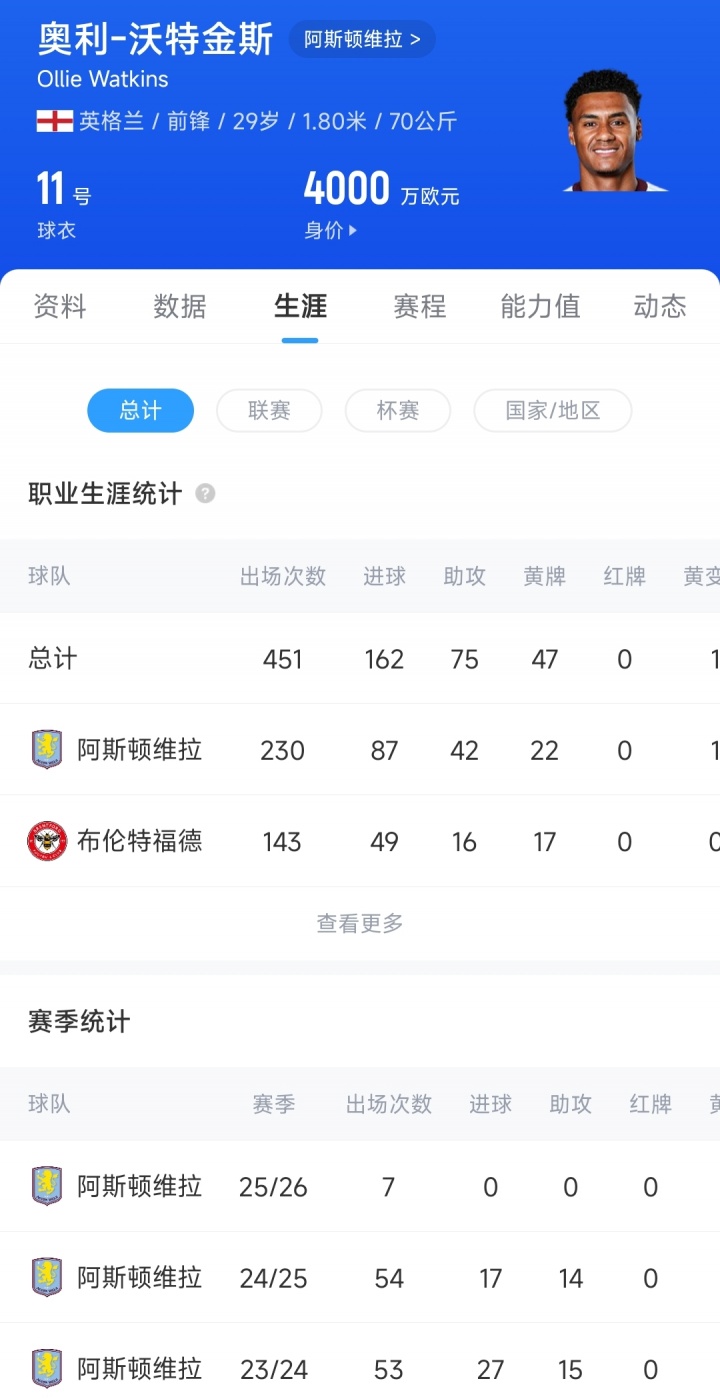Expand the 国家/地区 filter option
Viewport: 720px width, 1399px height.
click(x=553, y=410)
